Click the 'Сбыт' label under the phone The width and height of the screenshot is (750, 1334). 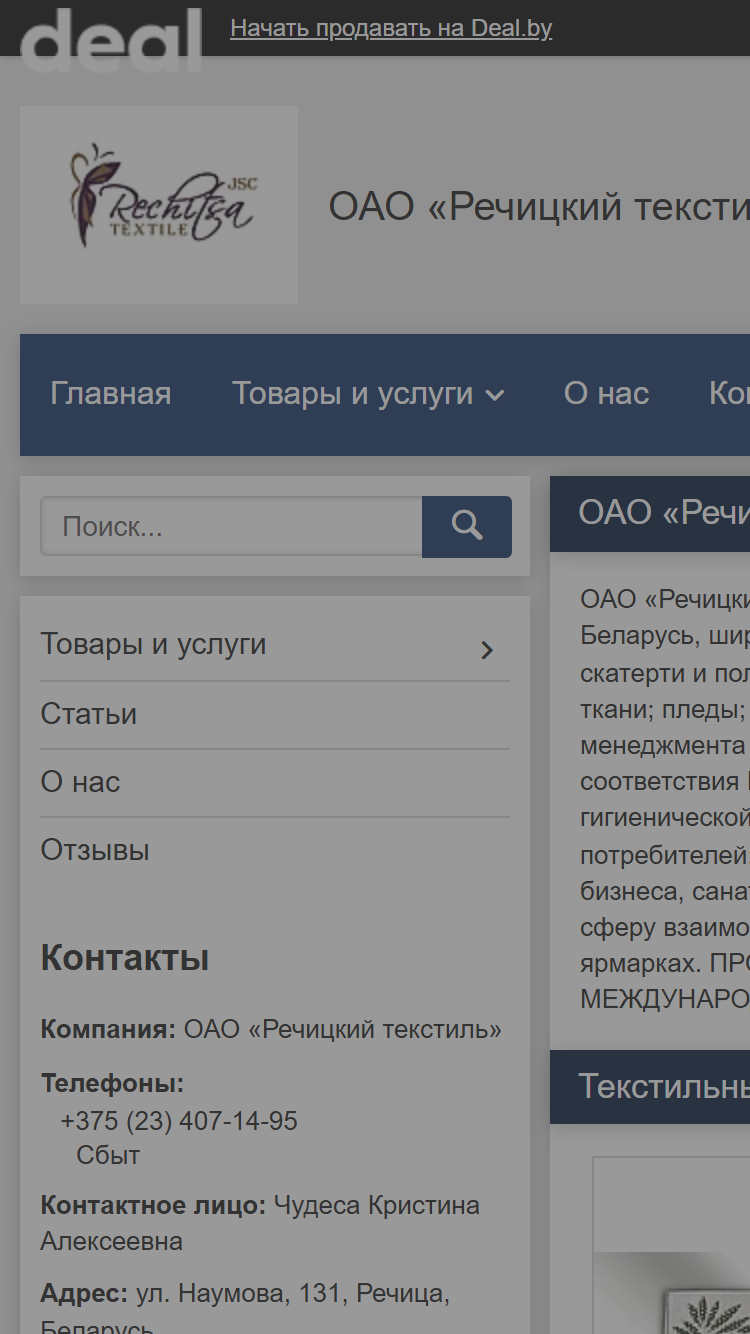pyautogui.click(x=108, y=1156)
